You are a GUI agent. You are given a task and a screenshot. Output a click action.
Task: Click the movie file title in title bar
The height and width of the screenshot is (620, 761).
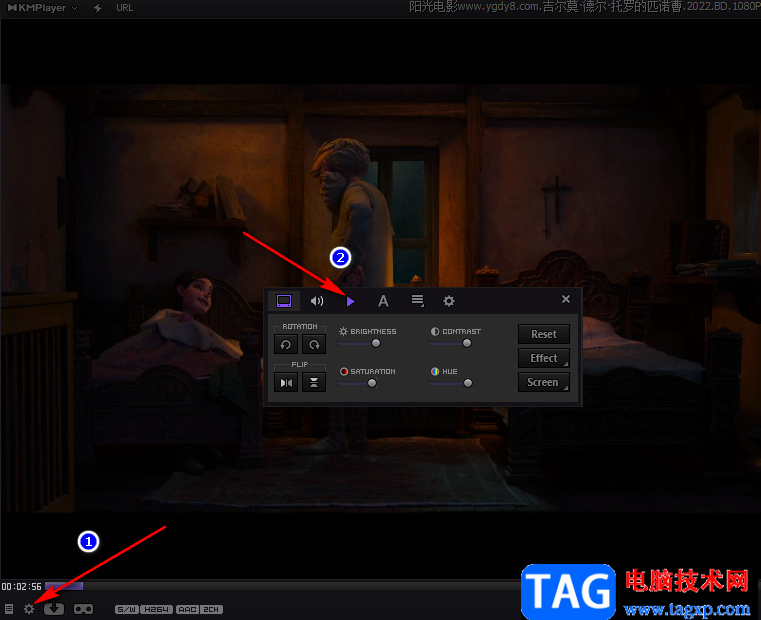coord(584,7)
